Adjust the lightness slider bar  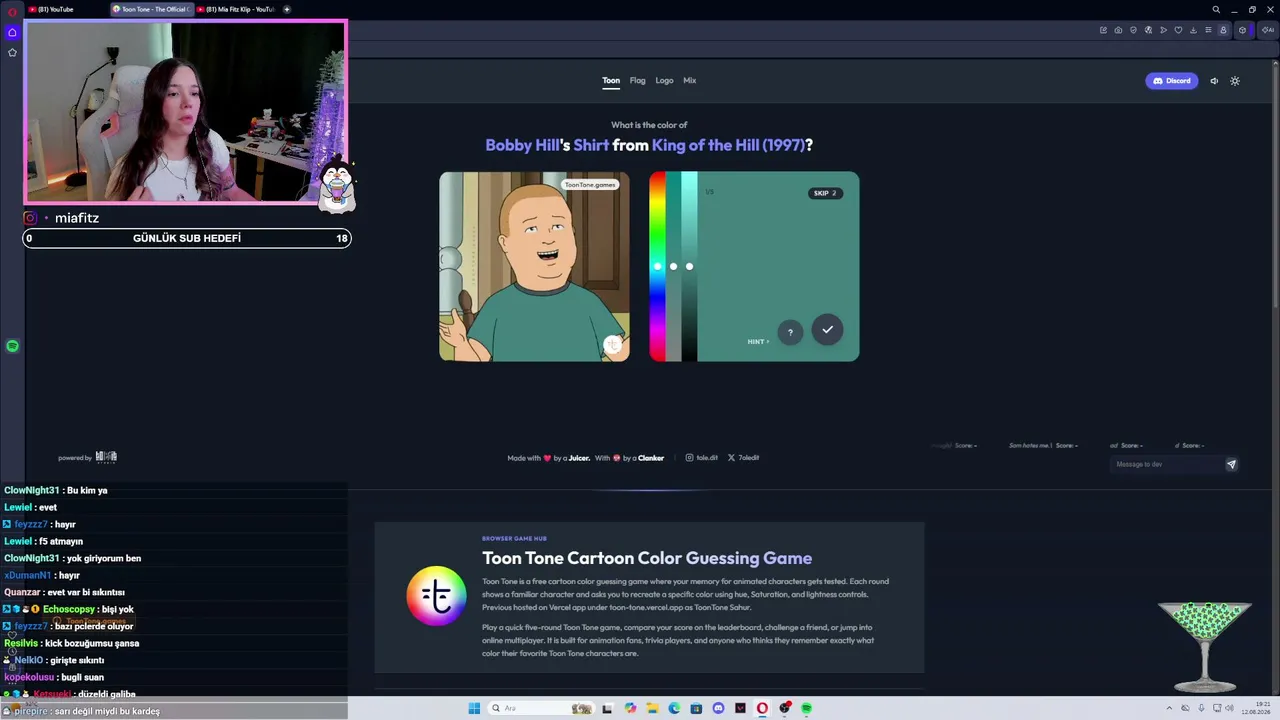[x=689, y=266]
